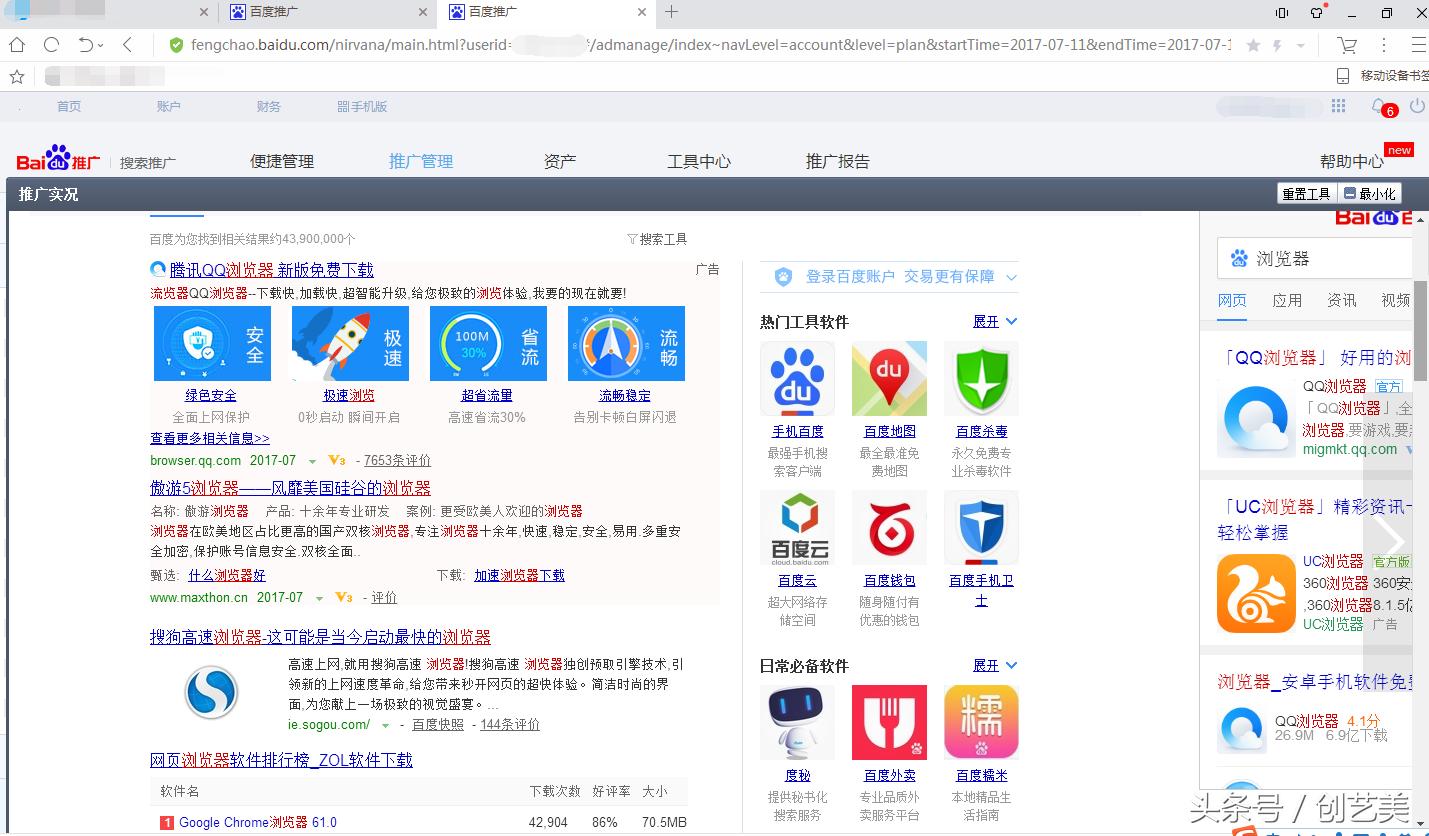Open 网页浏览器软件排行榜_ZOL软件下载 link
Screen dimensions: 1429x836
point(281,760)
